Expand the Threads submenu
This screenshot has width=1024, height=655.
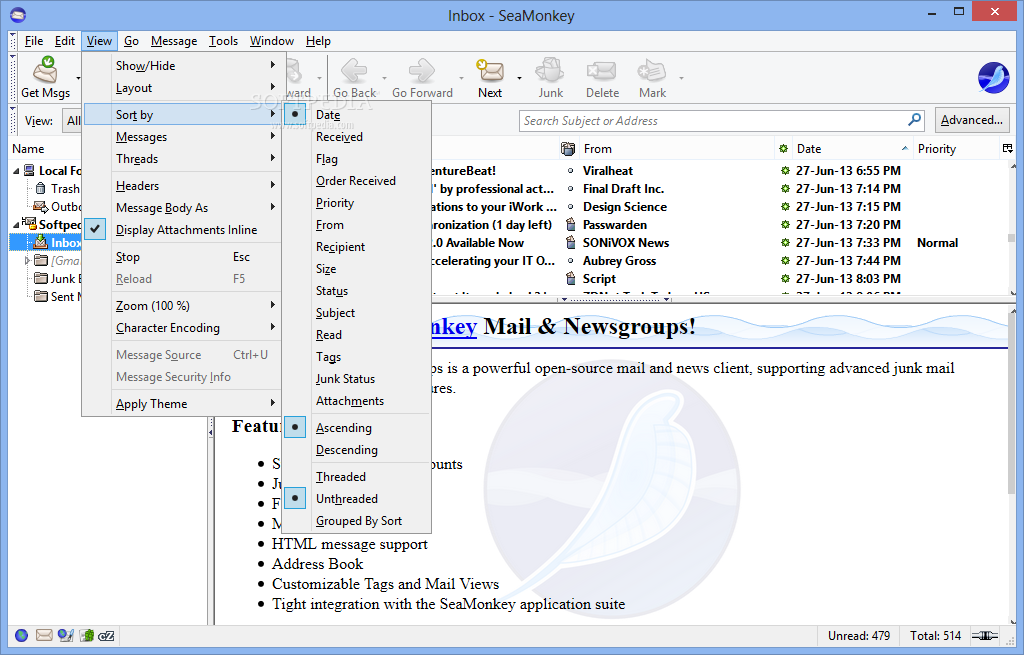pos(182,159)
